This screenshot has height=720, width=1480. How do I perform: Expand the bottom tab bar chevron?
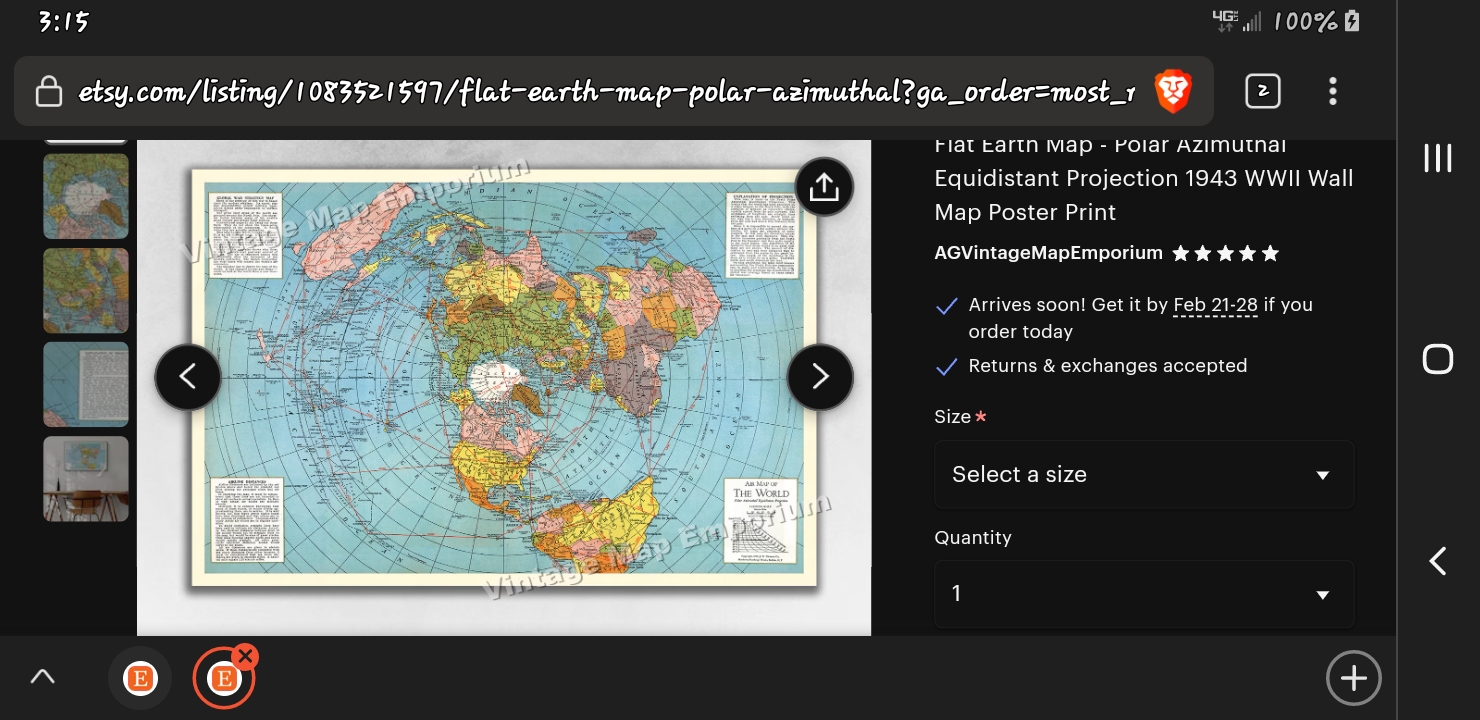coord(42,677)
